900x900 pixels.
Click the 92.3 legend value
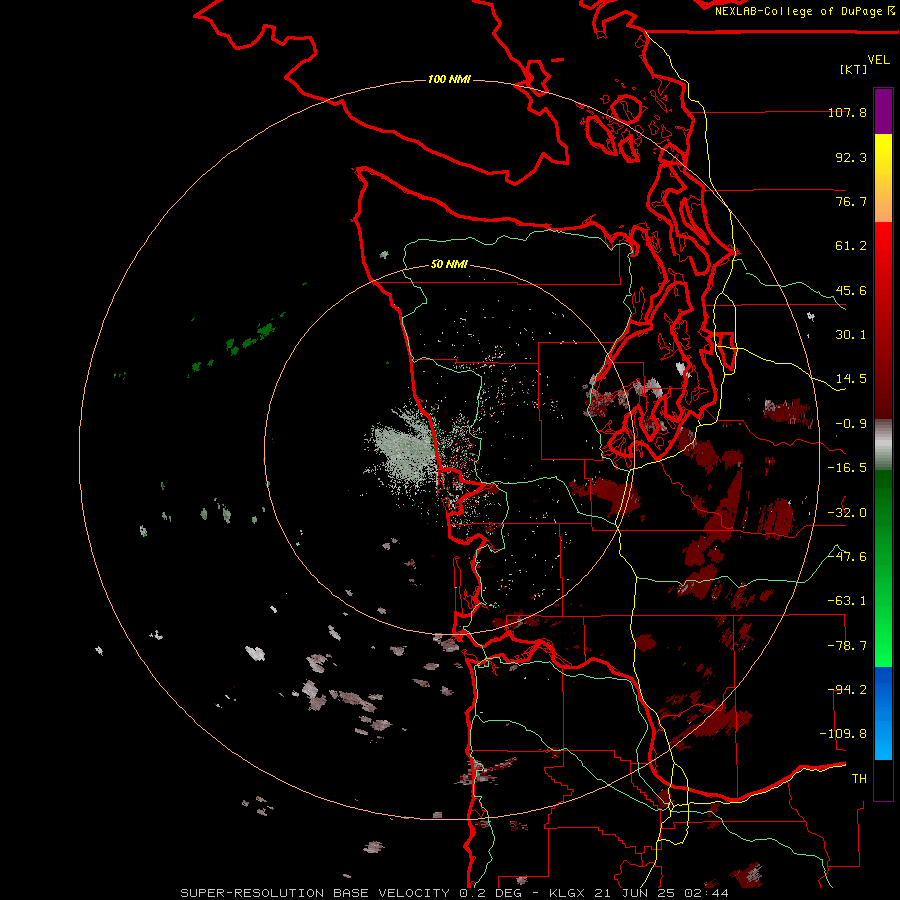(851, 157)
